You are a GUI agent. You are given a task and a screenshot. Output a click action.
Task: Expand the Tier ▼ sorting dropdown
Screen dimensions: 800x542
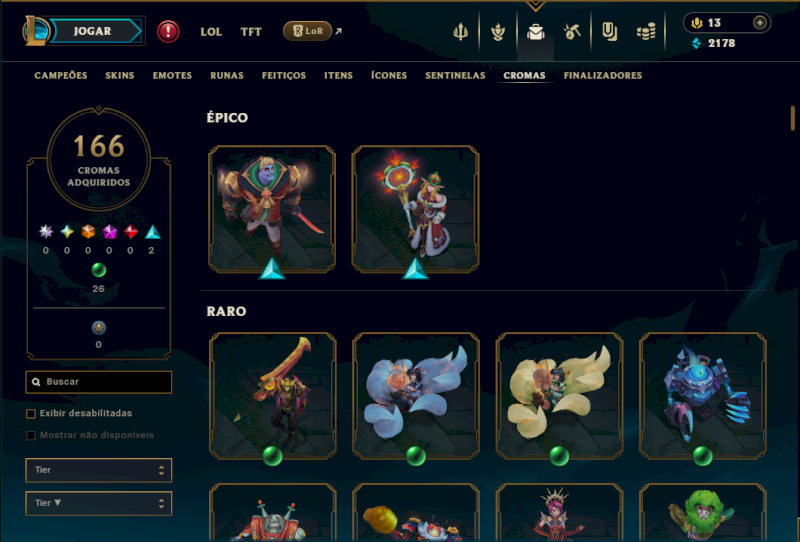tap(98, 503)
